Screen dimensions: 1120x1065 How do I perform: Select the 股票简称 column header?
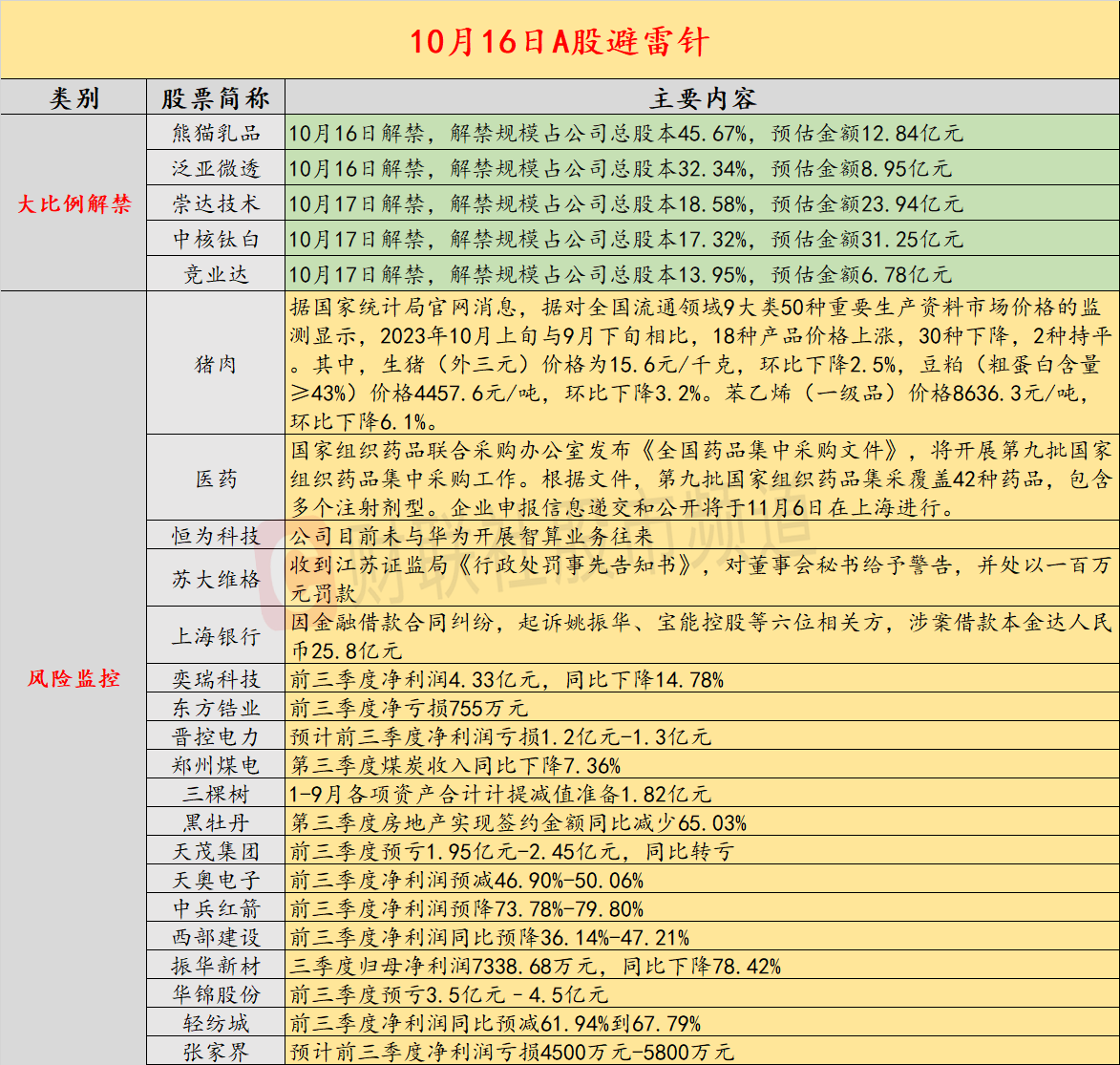[x=216, y=98]
